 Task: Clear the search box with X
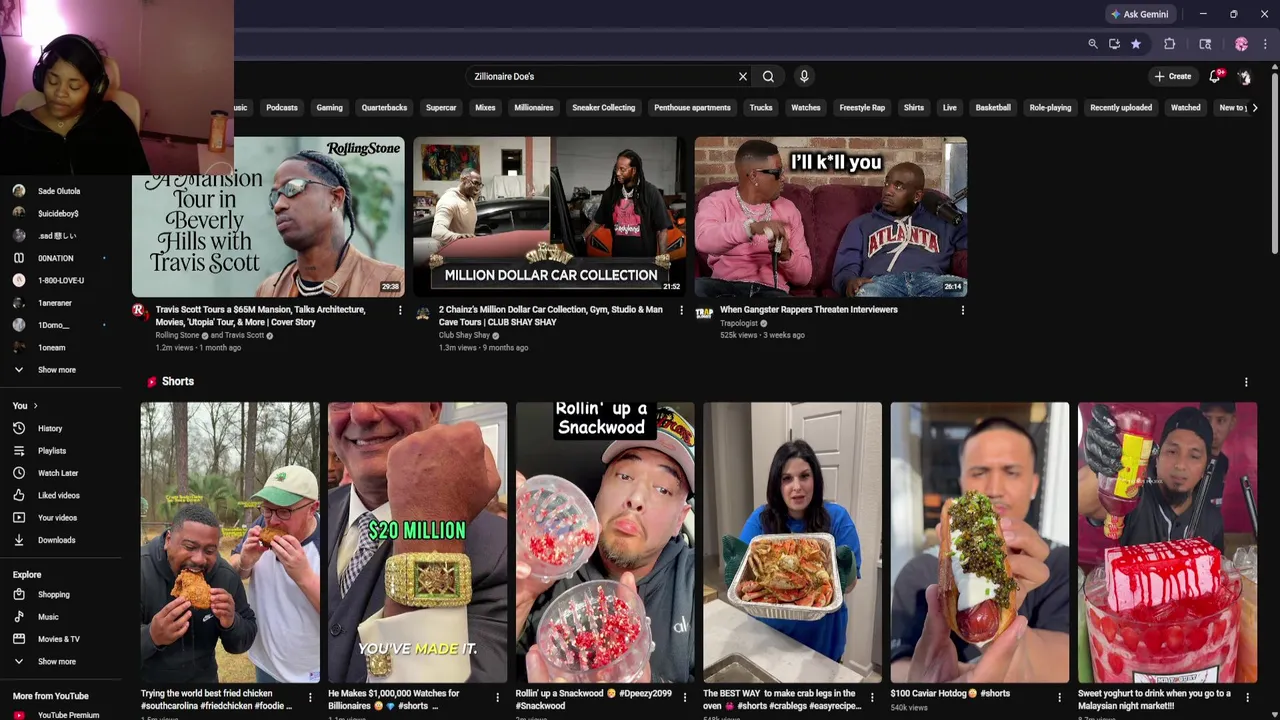pos(743,76)
